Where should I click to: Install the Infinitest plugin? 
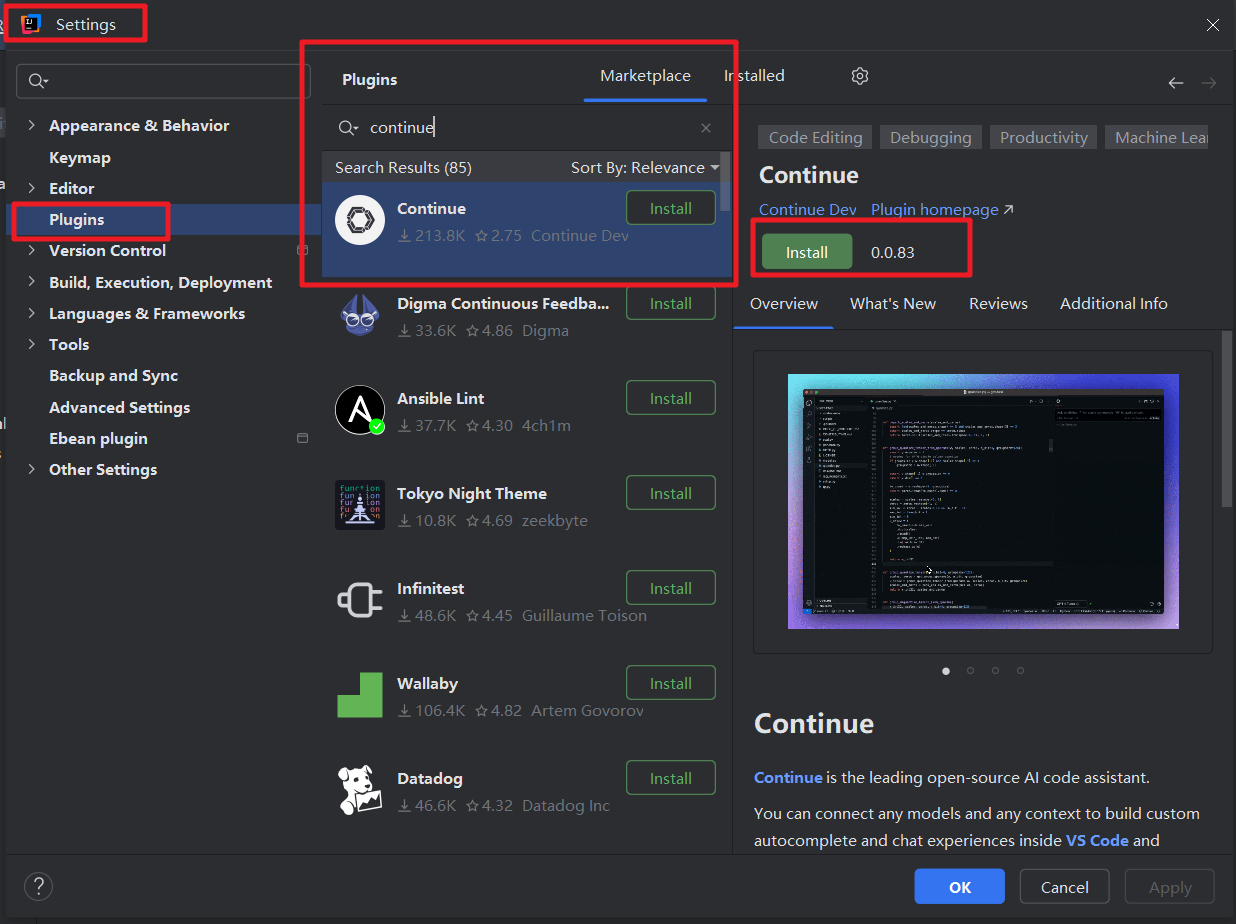tap(671, 588)
